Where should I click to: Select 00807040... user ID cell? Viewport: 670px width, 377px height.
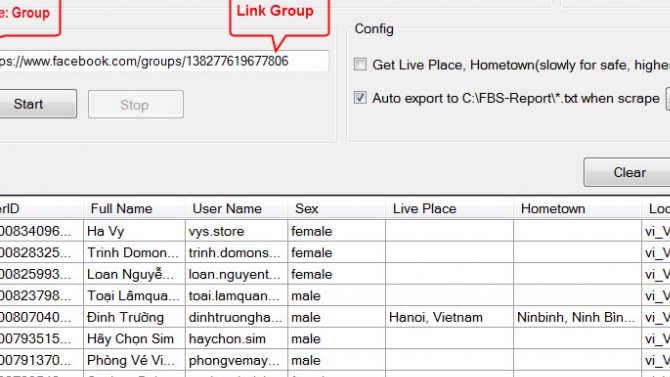[41, 317]
